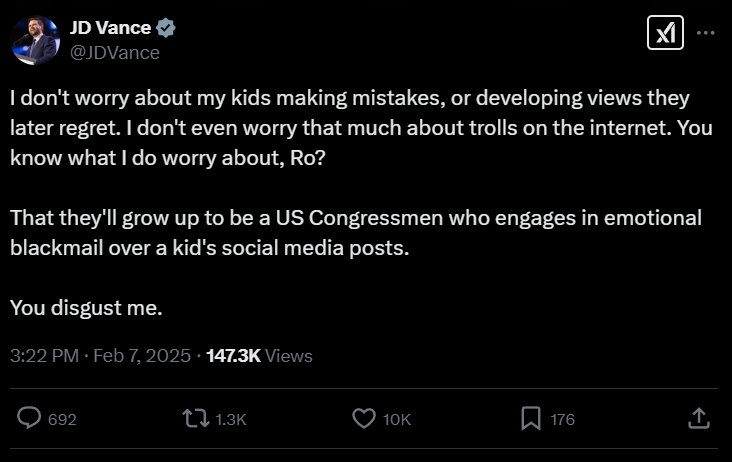Viewport: 732px width, 462px height.
Task: Open the Grok explain-post icon
Action: point(665,33)
